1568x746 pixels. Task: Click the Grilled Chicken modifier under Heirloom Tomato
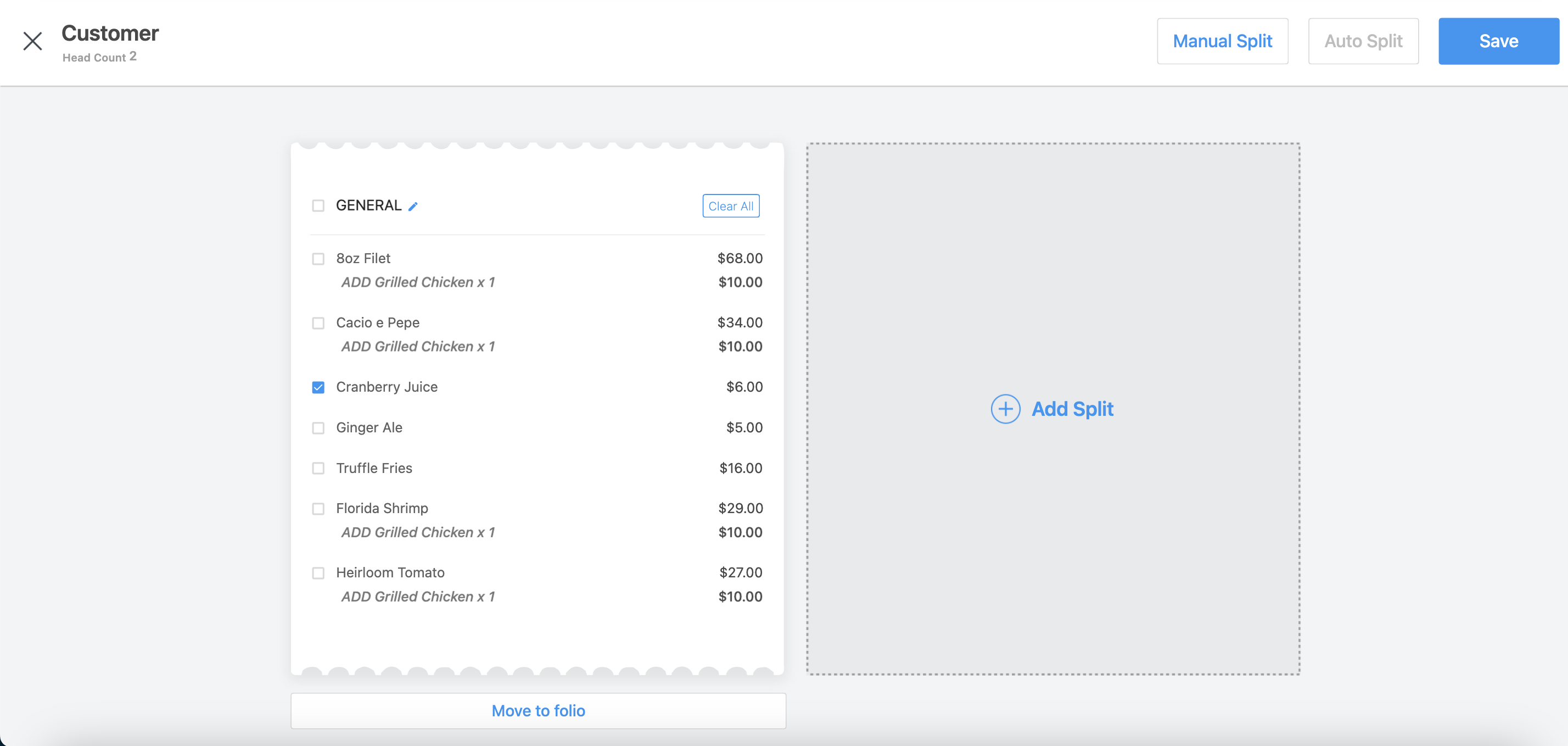point(418,596)
